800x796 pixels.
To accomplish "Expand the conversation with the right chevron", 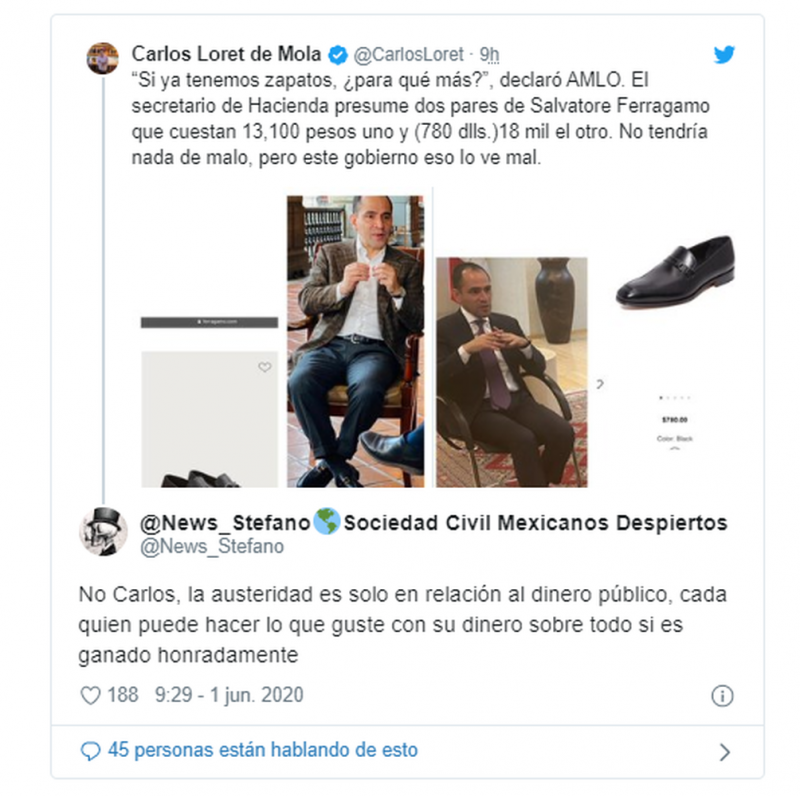I will (724, 752).
